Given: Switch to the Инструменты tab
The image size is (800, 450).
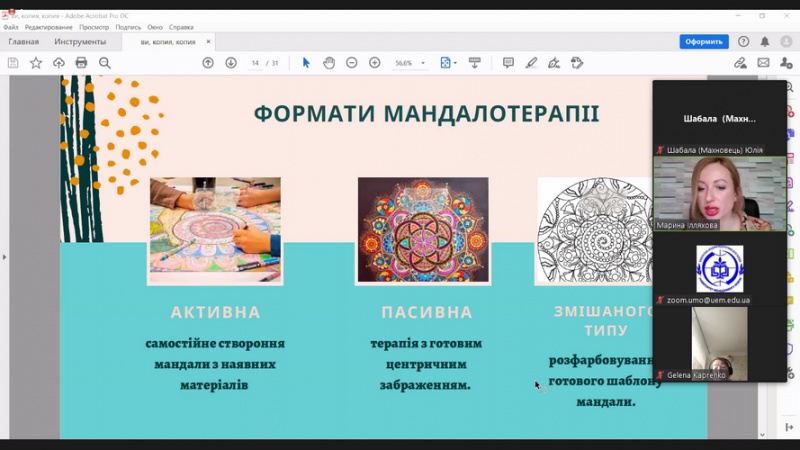Looking at the screenshot, I should (80, 42).
